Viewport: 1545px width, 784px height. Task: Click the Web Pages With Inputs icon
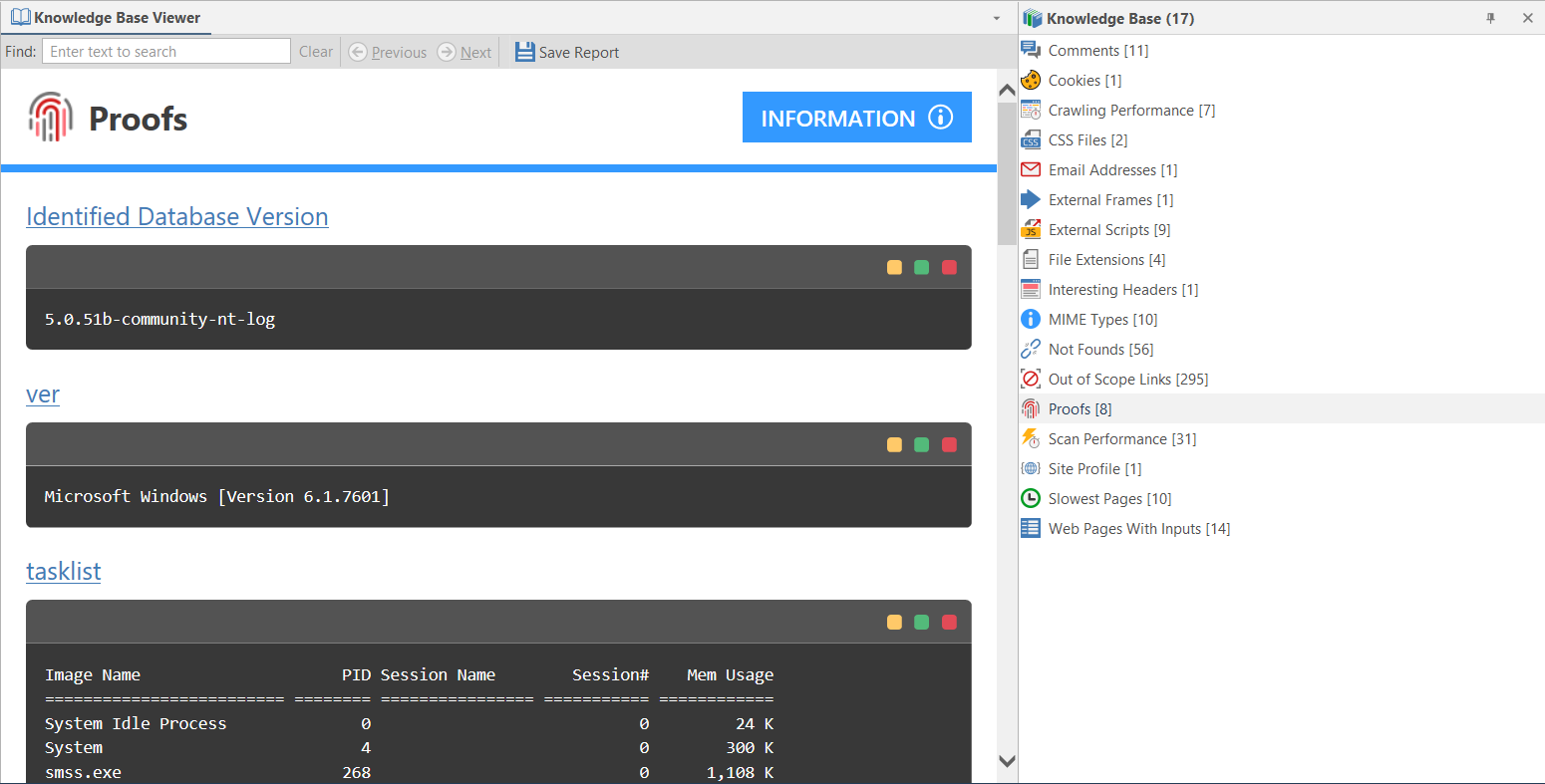(x=1030, y=528)
